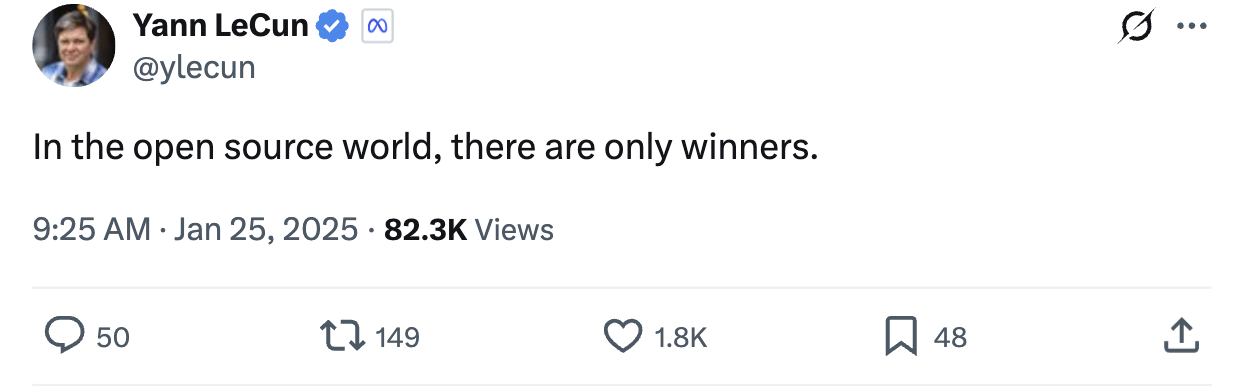Viewport: 1245px width, 392px height.
Task: Open the @ylecun handle link
Action: (x=193, y=67)
